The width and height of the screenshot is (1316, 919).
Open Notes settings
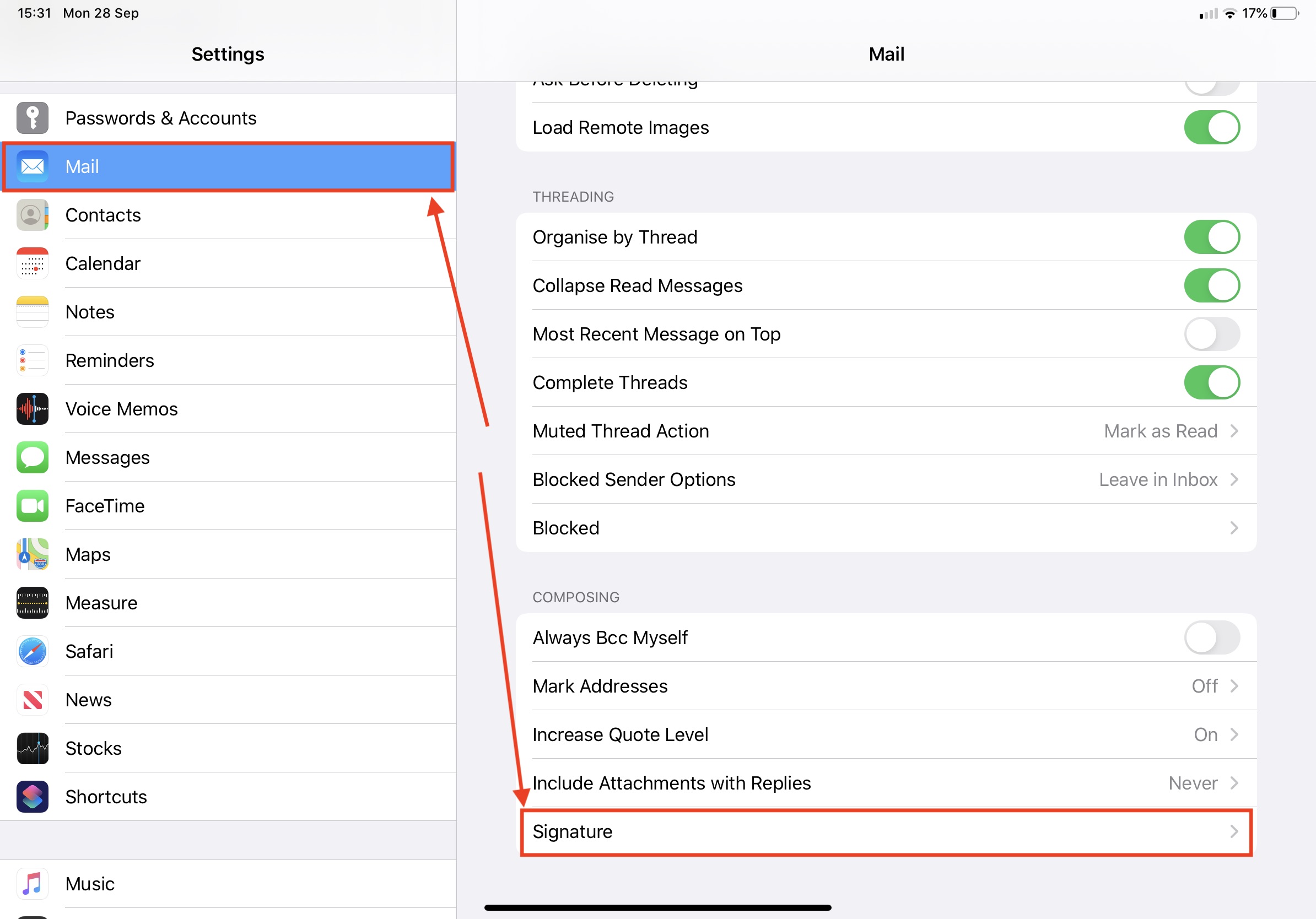click(228, 312)
